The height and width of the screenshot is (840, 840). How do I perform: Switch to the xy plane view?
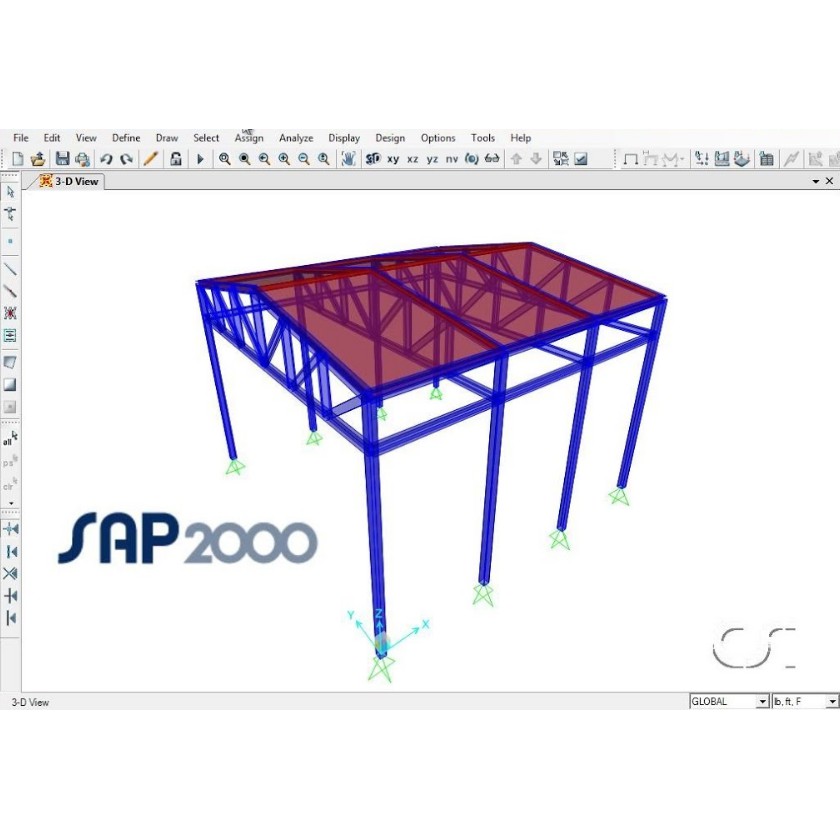click(x=393, y=159)
